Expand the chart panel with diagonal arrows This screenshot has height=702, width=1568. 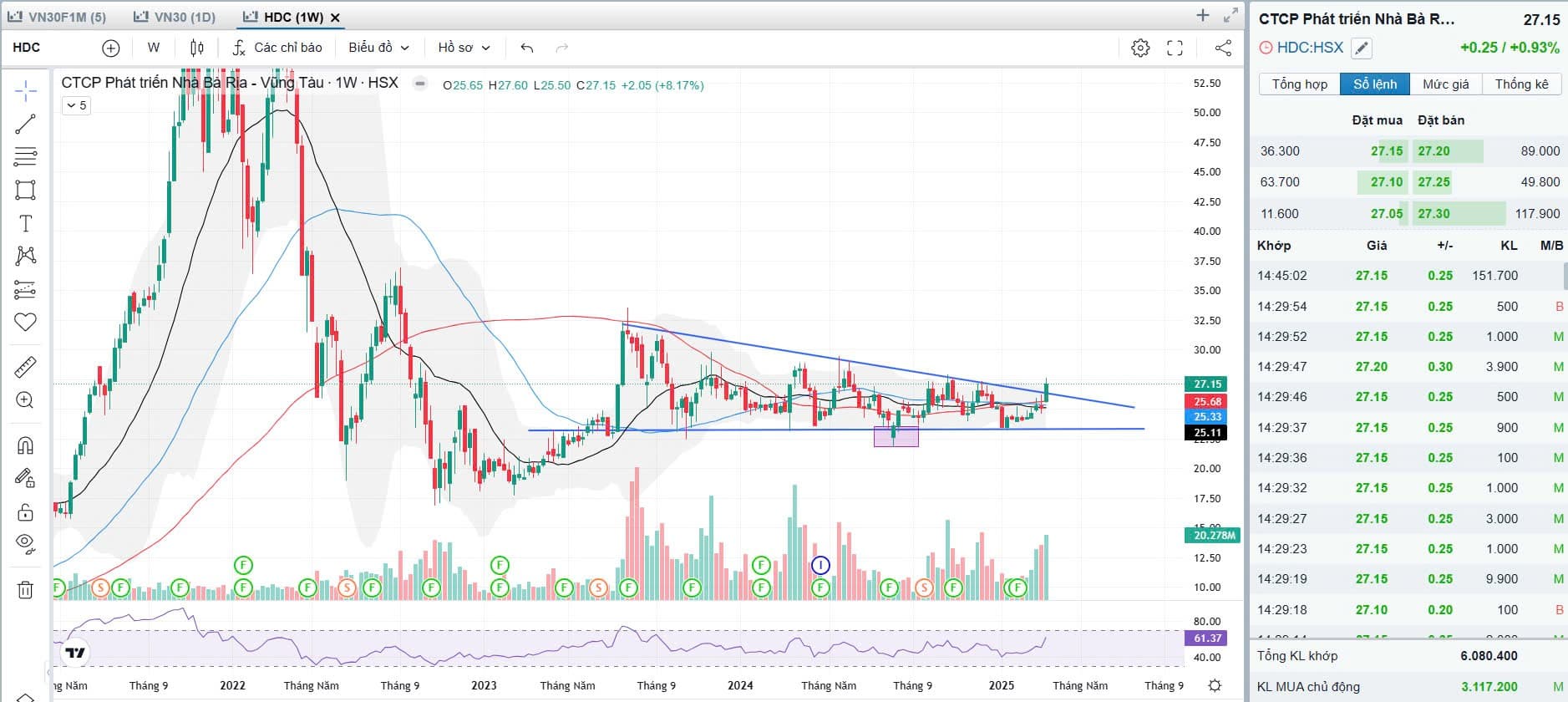tap(1231, 15)
